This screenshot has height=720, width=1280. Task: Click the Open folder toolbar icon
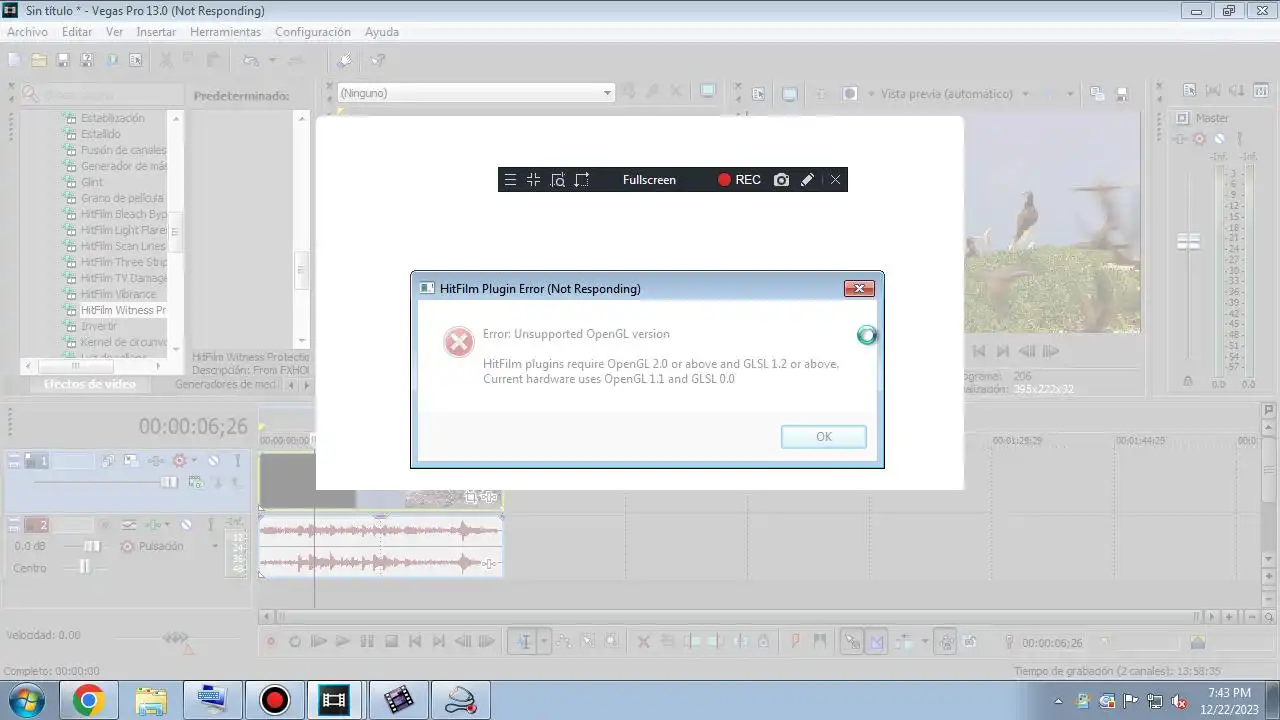[x=39, y=60]
